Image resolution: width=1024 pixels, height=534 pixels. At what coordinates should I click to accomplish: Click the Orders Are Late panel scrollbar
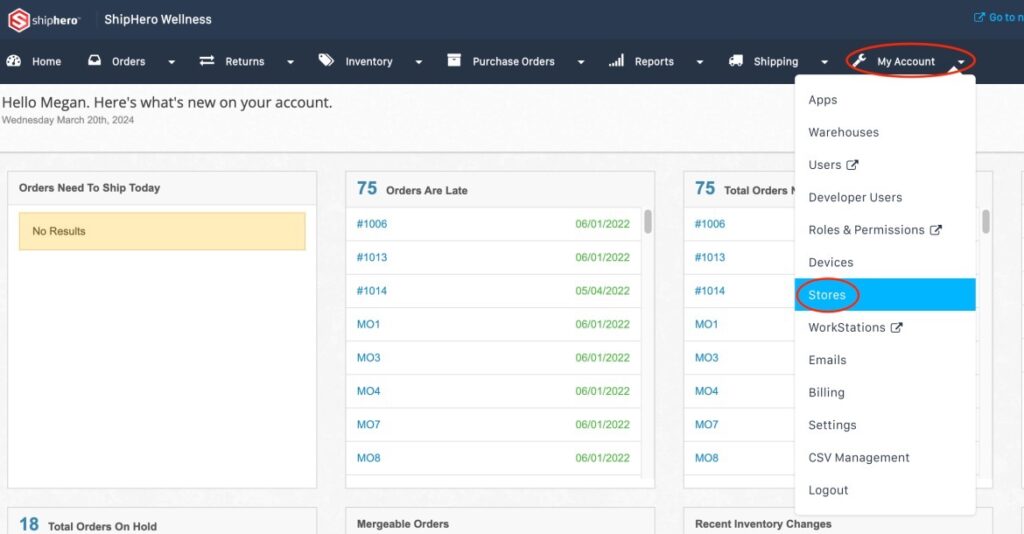click(648, 221)
